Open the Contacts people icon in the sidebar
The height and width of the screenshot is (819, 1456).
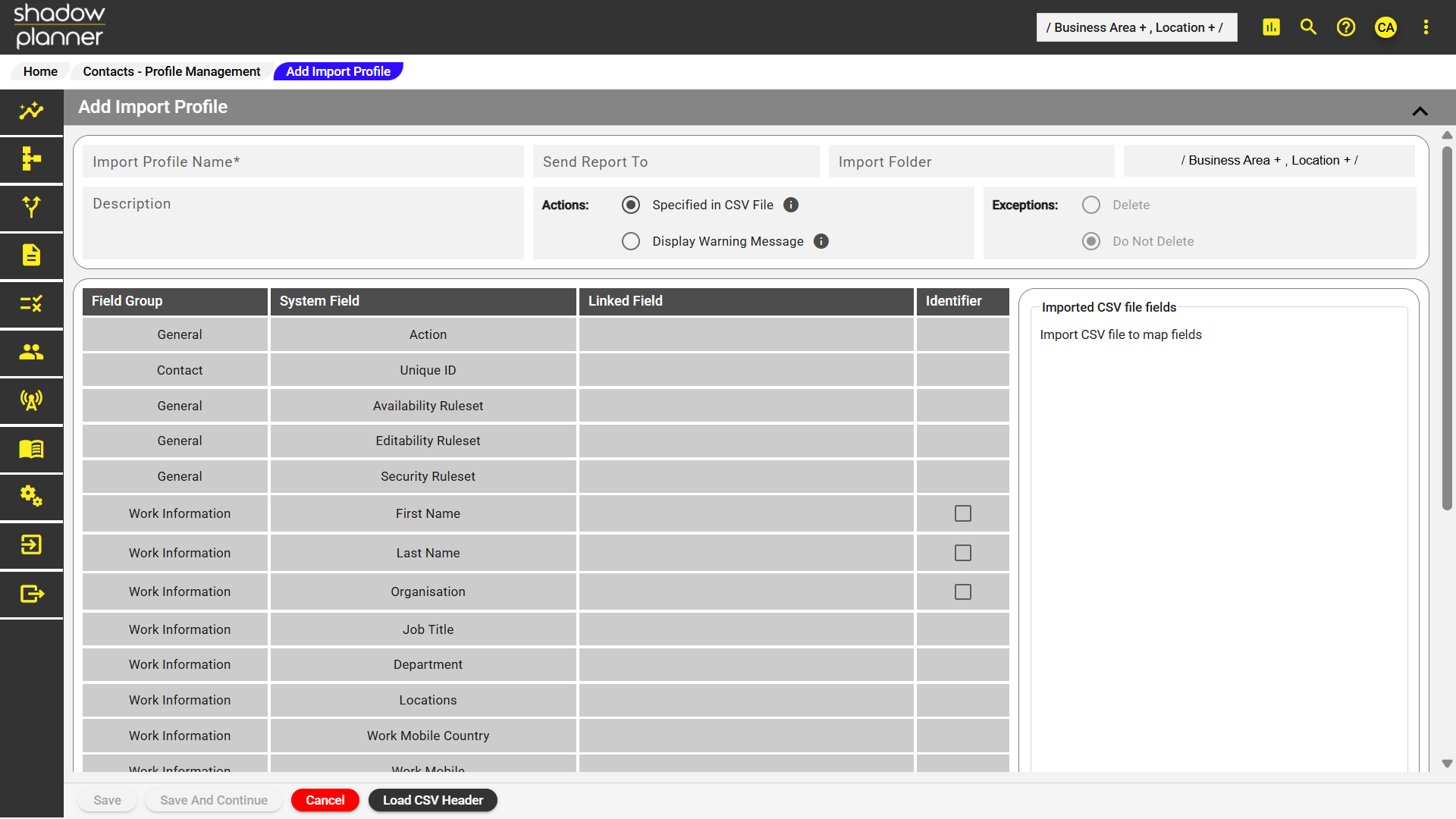coord(31,353)
